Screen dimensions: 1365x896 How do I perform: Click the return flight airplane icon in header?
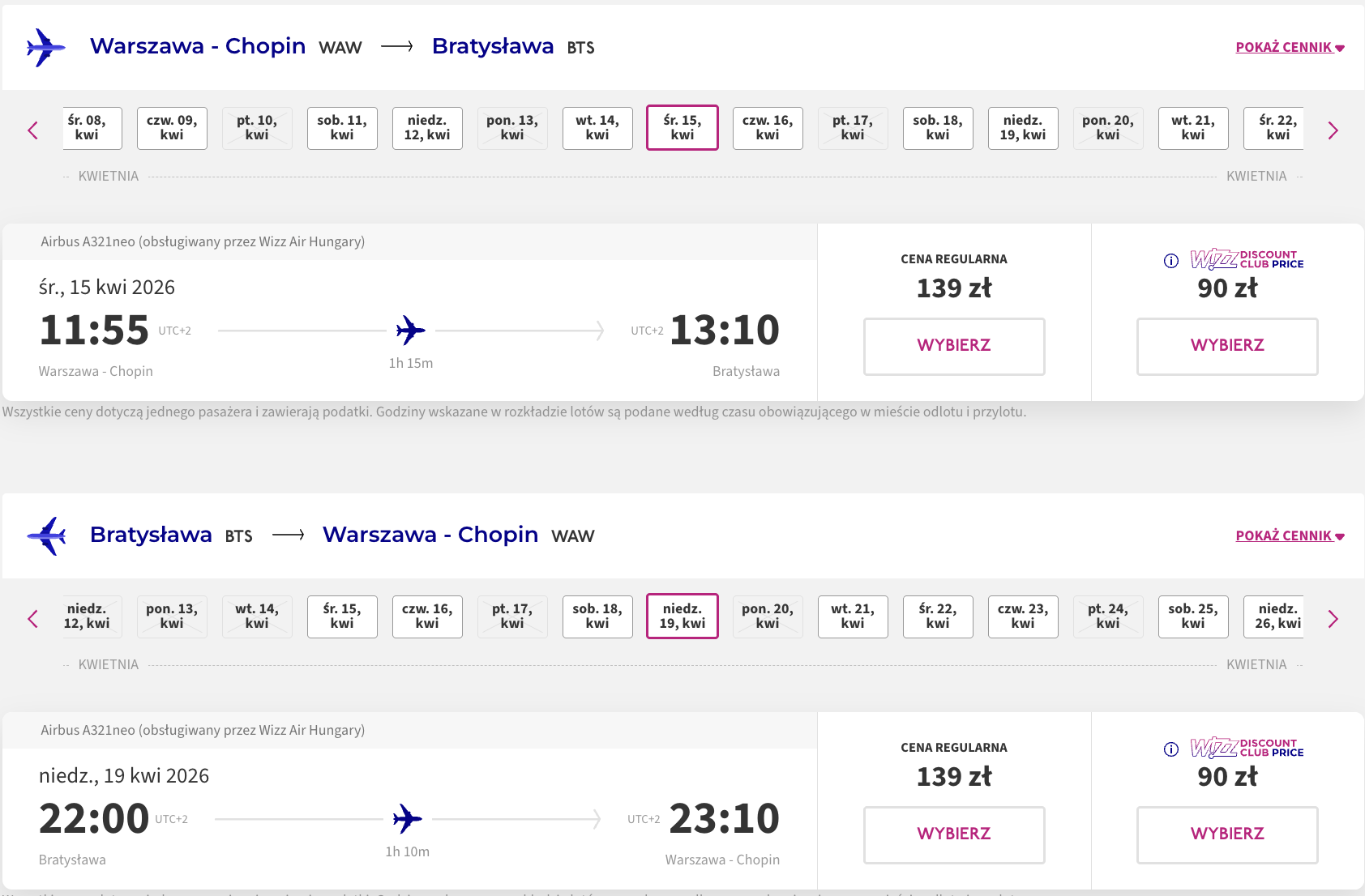(x=45, y=535)
